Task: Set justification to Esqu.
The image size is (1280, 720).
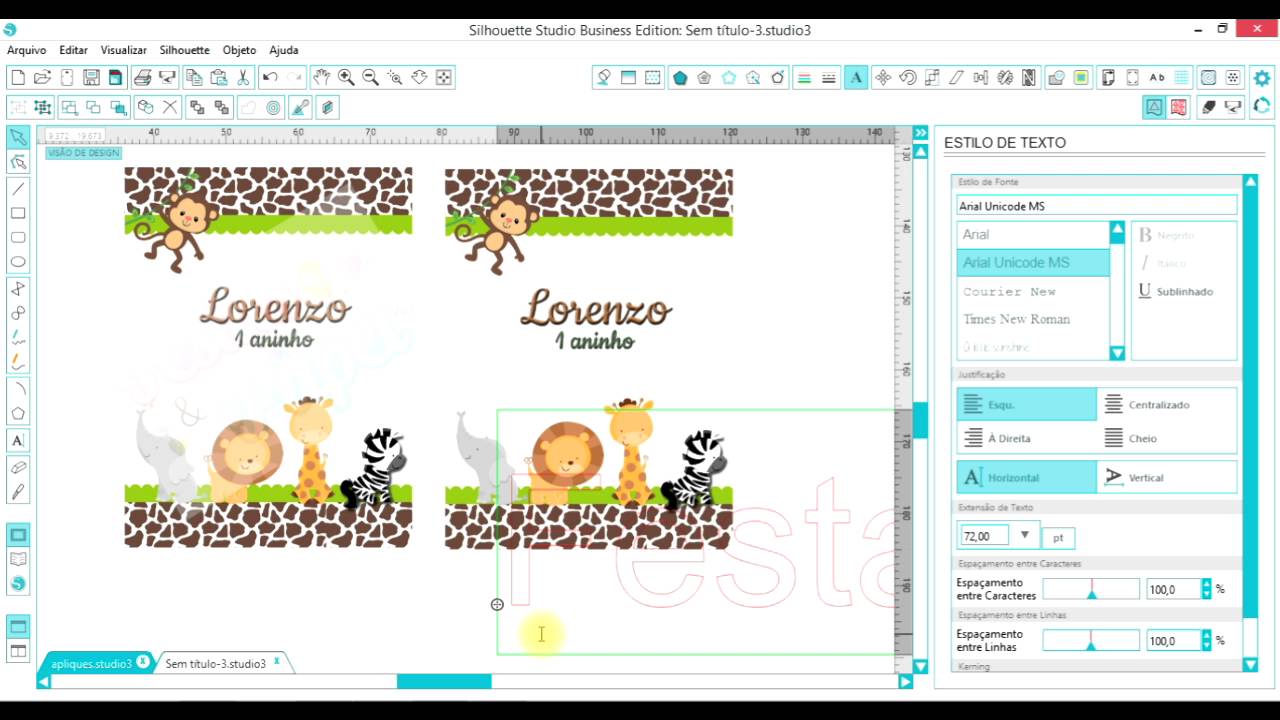Action: pyautogui.click(x=1027, y=405)
